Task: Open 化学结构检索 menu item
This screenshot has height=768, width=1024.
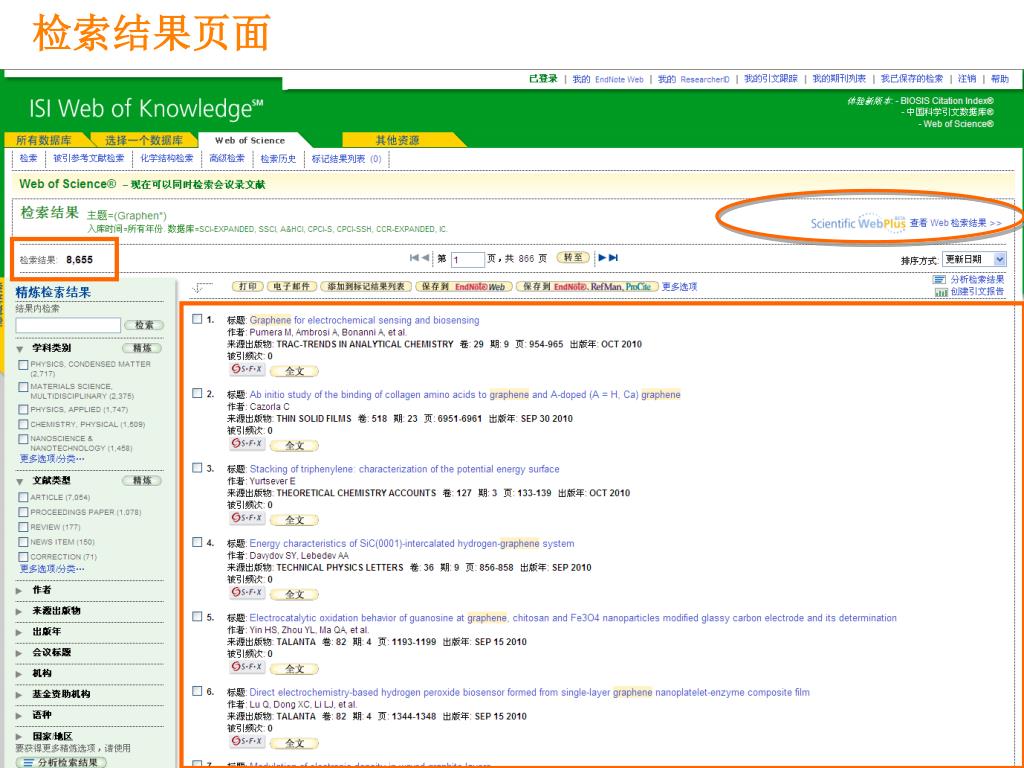Action: 167,158
